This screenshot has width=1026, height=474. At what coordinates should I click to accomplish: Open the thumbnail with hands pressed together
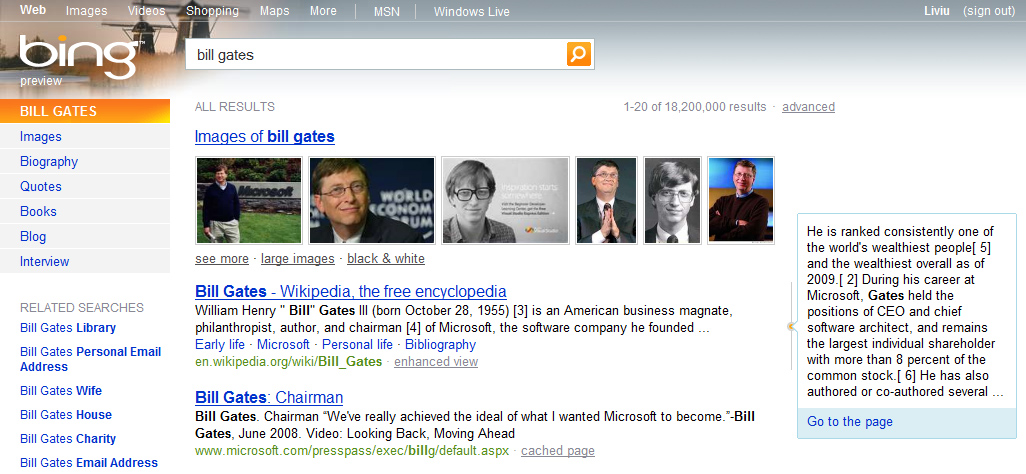(x=606, y=200)
